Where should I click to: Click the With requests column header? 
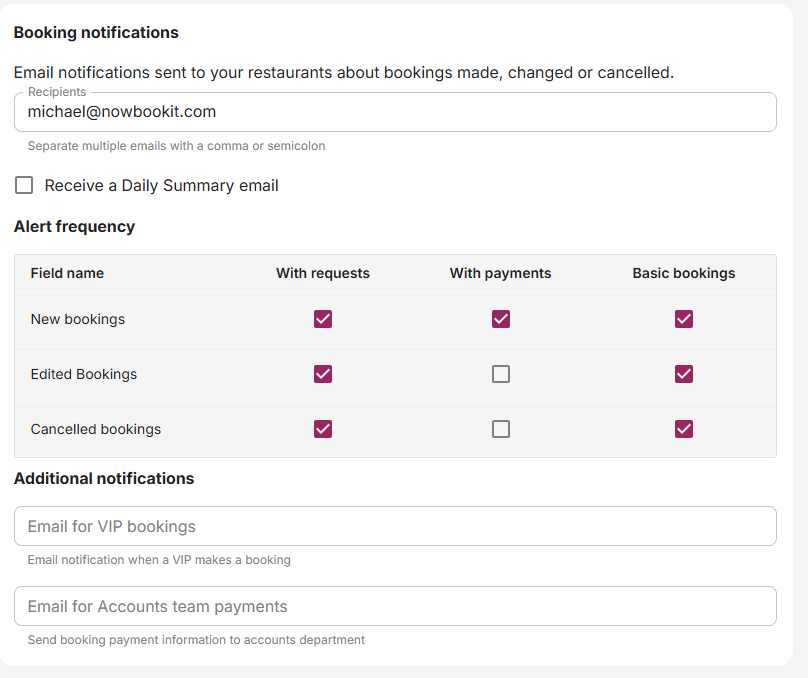(323, 273)
